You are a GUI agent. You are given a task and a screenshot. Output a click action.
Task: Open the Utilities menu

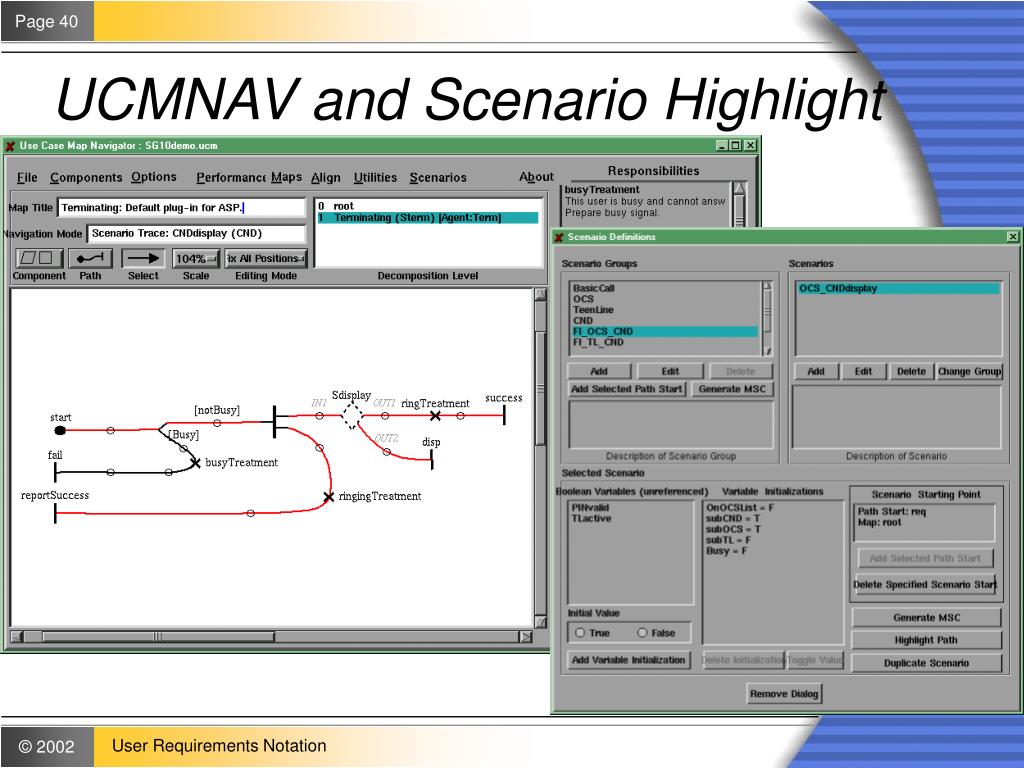point(376,178)
